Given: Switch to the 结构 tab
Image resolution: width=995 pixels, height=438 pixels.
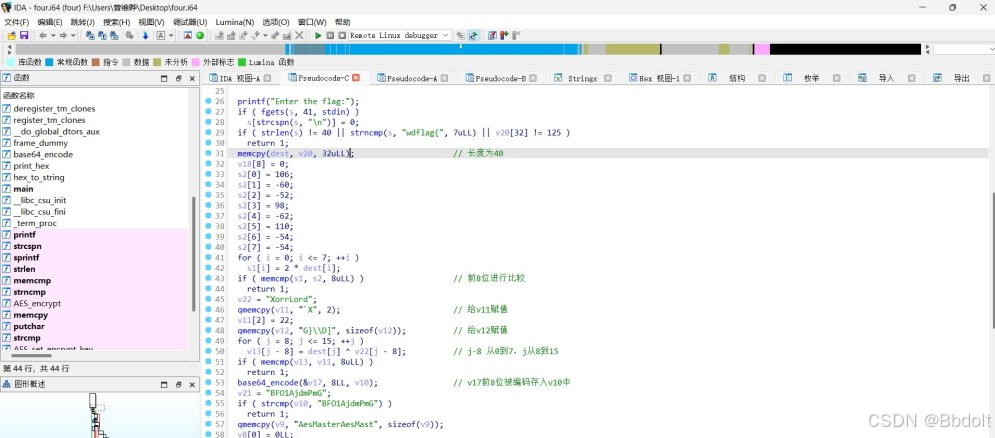Looking at the screenshot, I should pyautogui.click(x=736, y=78).
